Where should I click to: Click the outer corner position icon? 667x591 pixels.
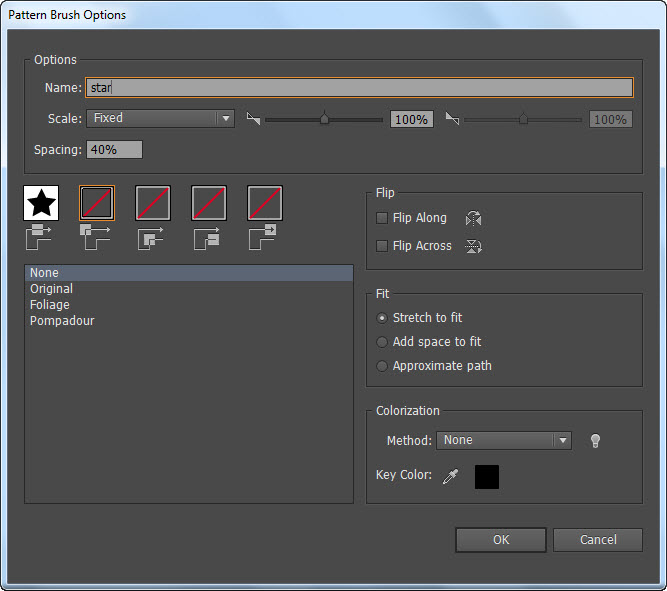pyautogui.click(x=95, y=237)
